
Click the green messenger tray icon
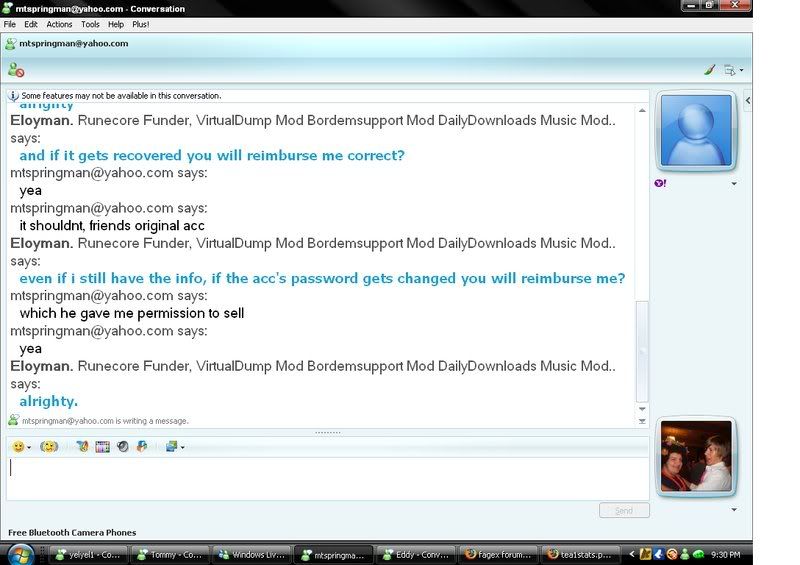tap(685, 554)
